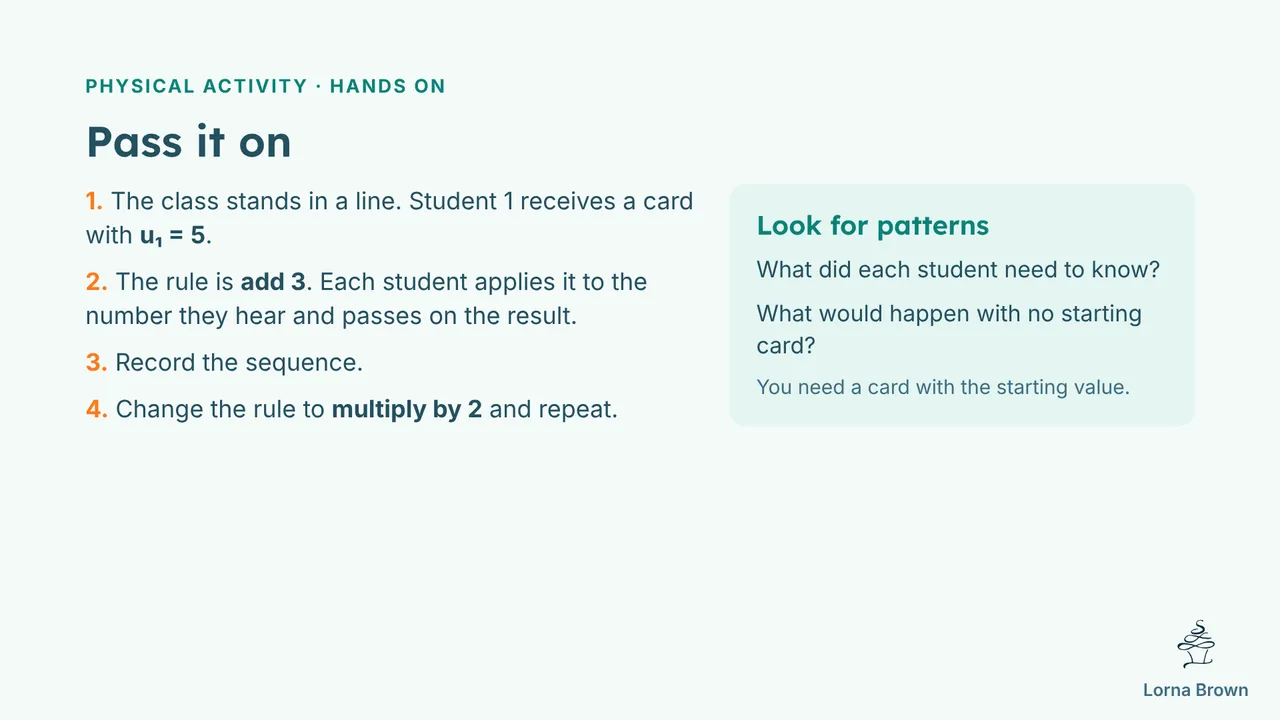Click the orange step number 2
Viewport: 1280px width, 720px height.
[96, 282]
